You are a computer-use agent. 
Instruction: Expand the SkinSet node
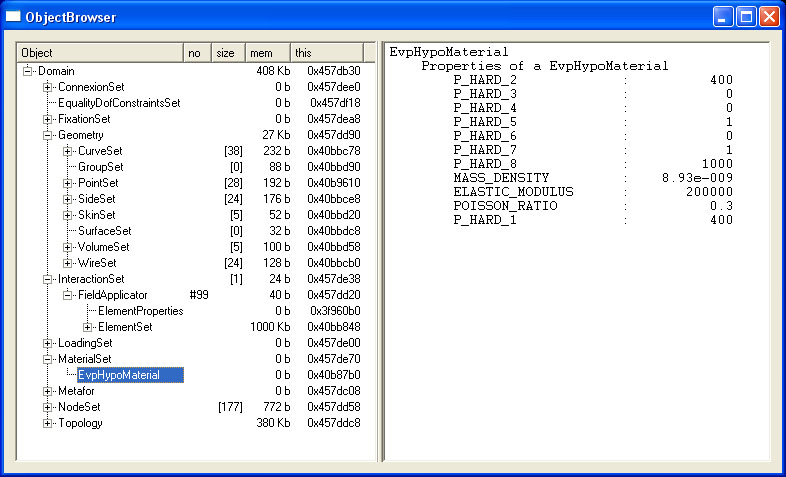(68, 215)
